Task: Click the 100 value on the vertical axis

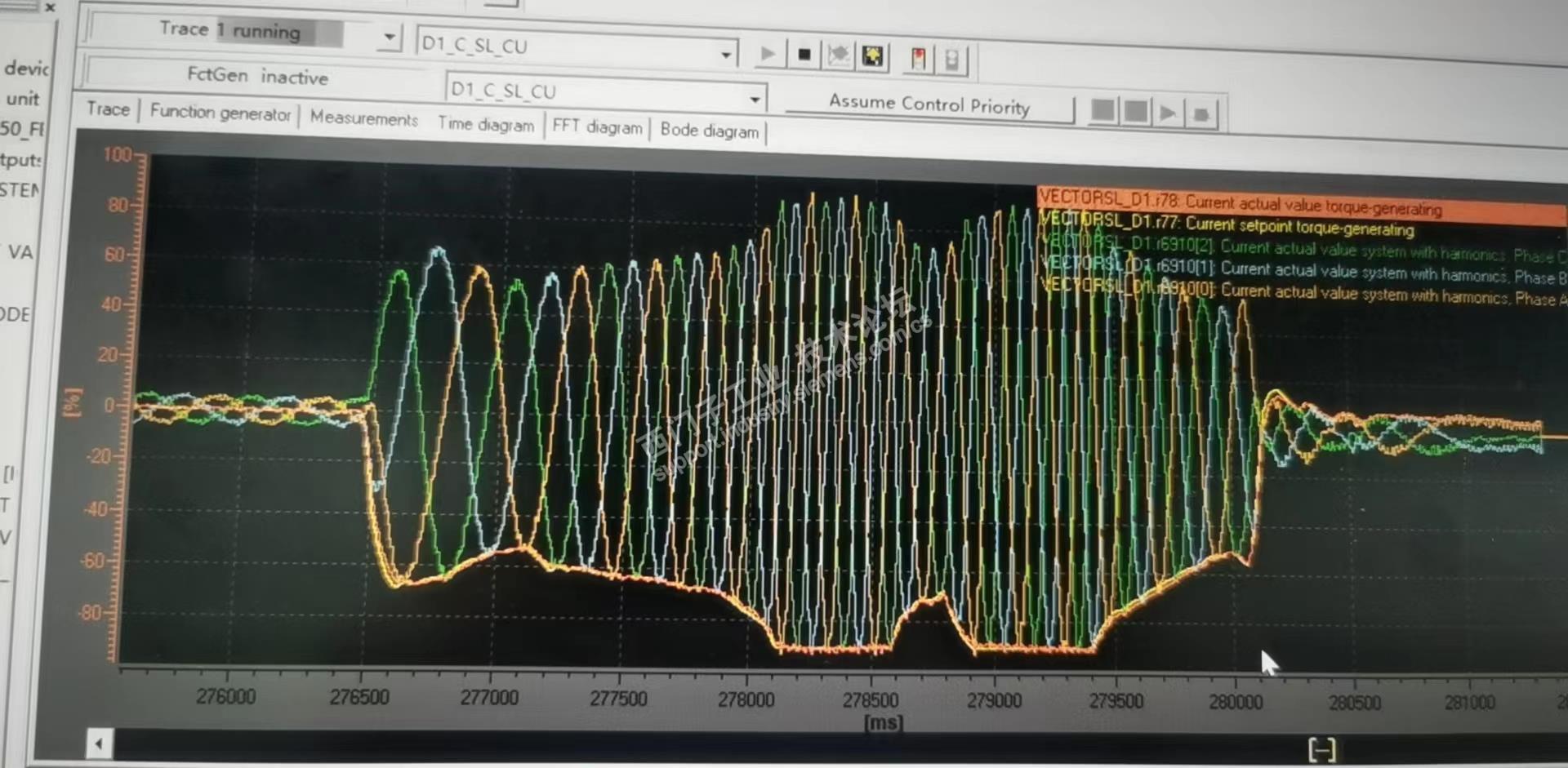Action: [117, 154]
